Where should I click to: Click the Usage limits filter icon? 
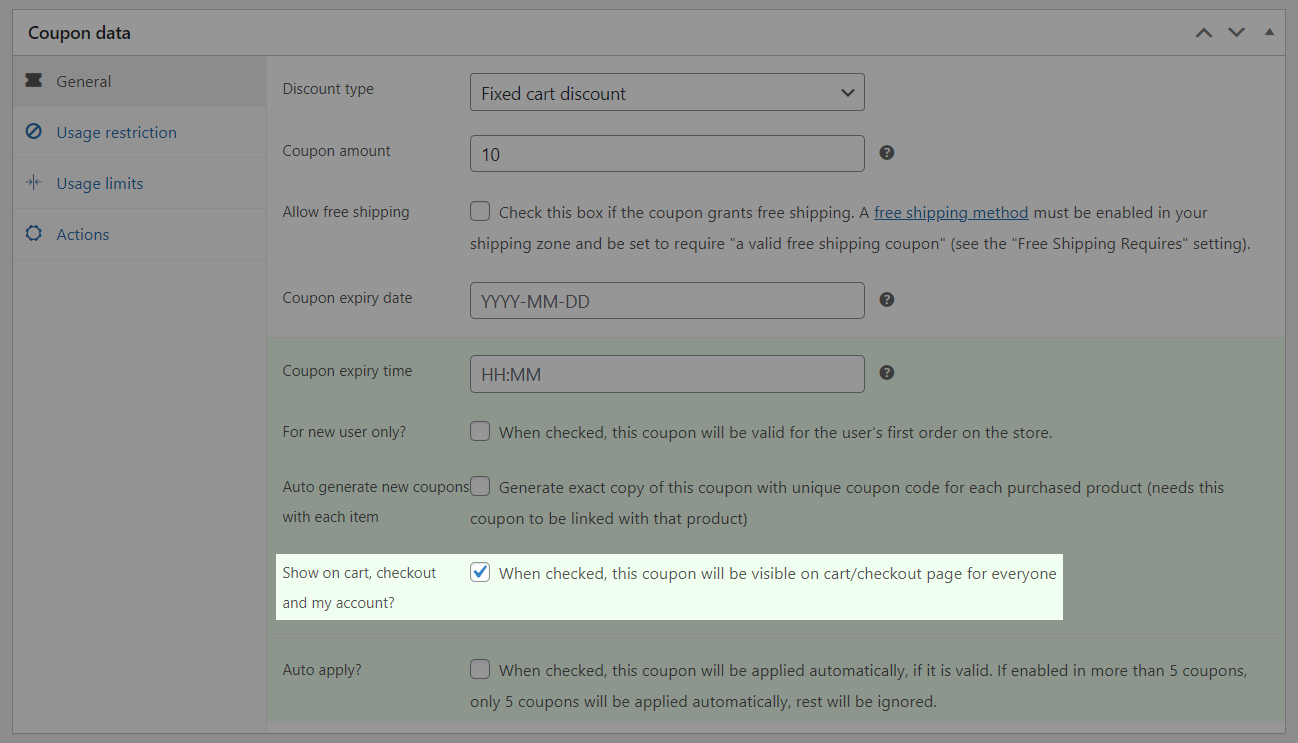[x=34, y=183]
